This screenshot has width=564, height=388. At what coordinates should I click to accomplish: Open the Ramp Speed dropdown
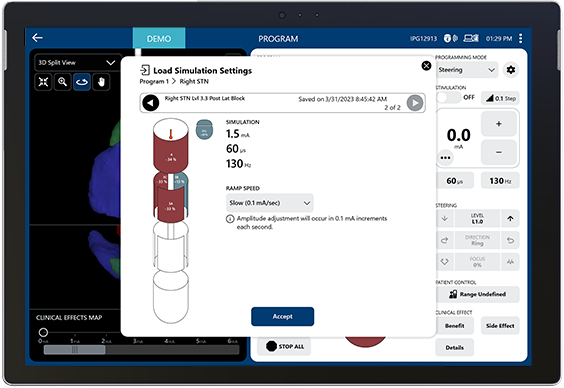point(269,203)
